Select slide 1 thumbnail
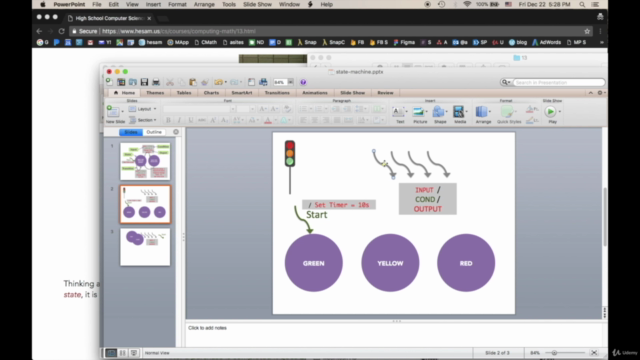Screen dimensions: 640x360 [145, 161]
